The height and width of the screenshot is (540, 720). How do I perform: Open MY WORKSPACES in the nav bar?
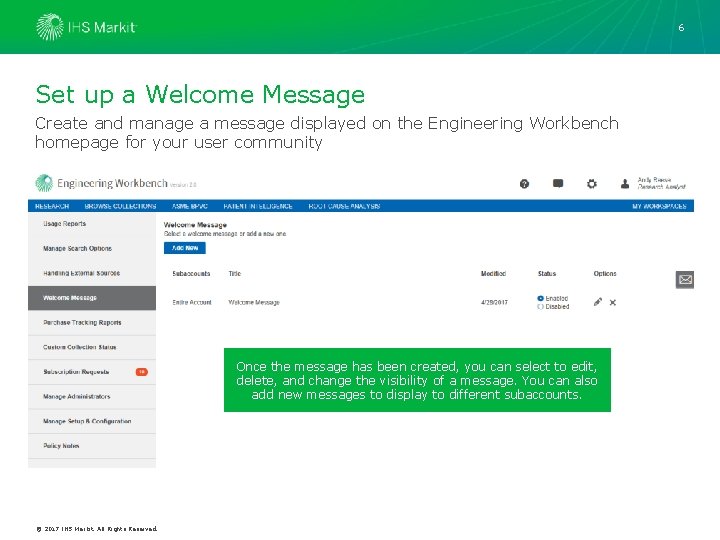[x=659, y=206]
